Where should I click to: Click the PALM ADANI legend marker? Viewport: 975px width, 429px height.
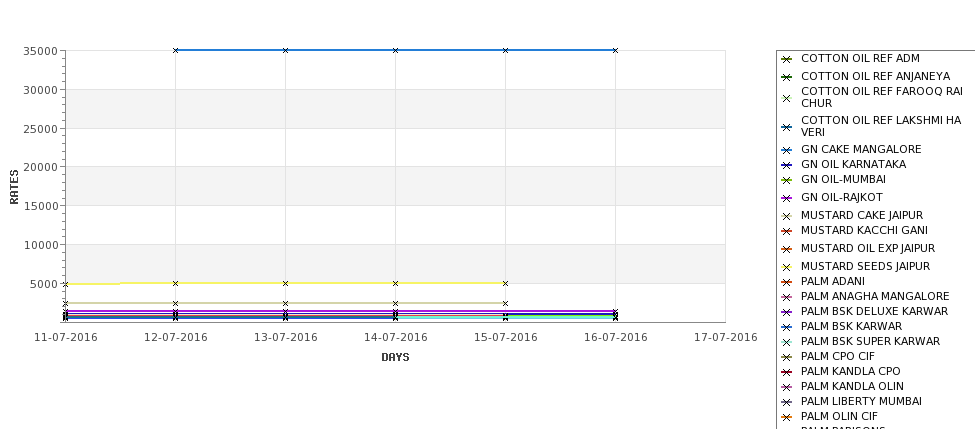pos(786,282)
